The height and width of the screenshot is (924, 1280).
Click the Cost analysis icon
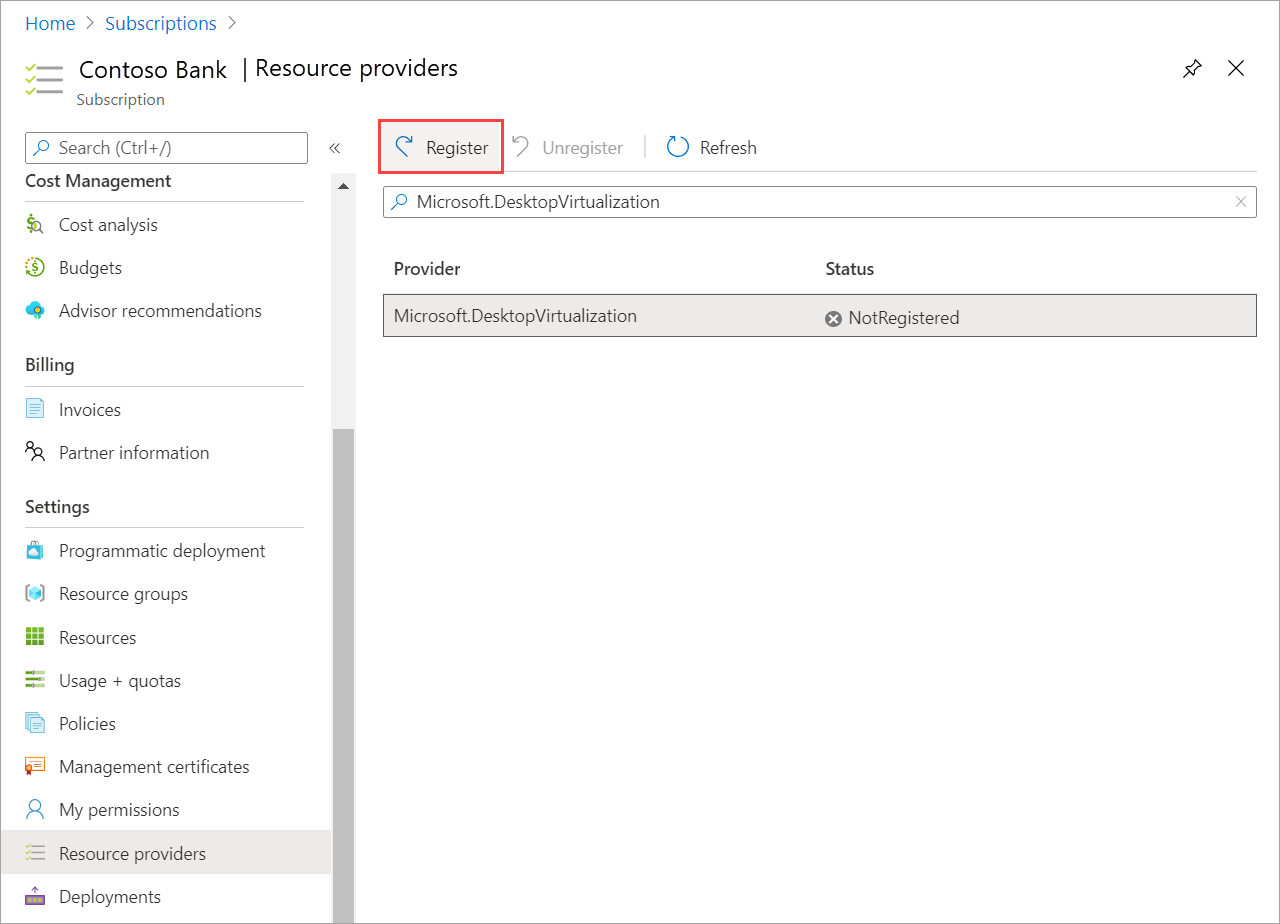(35, 225)
